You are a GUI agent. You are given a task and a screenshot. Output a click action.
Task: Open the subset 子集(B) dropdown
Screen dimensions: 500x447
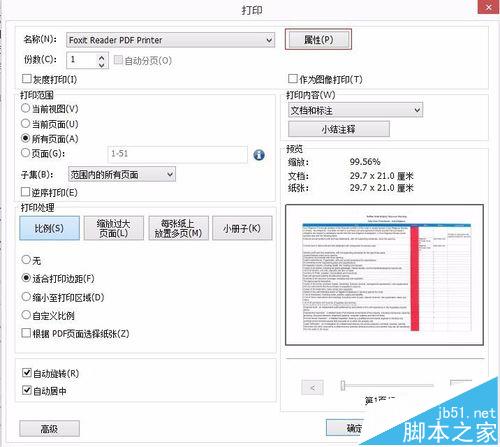pyautogui.click(x=122, y=174)
